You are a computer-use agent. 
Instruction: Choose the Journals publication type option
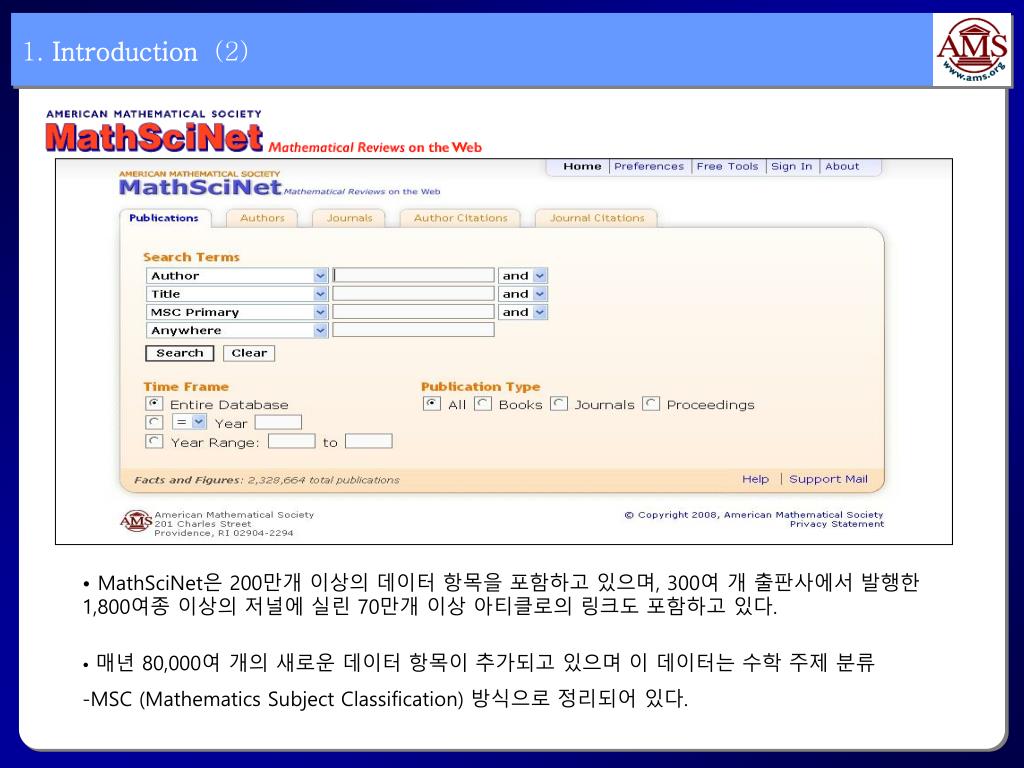point(558,404)
